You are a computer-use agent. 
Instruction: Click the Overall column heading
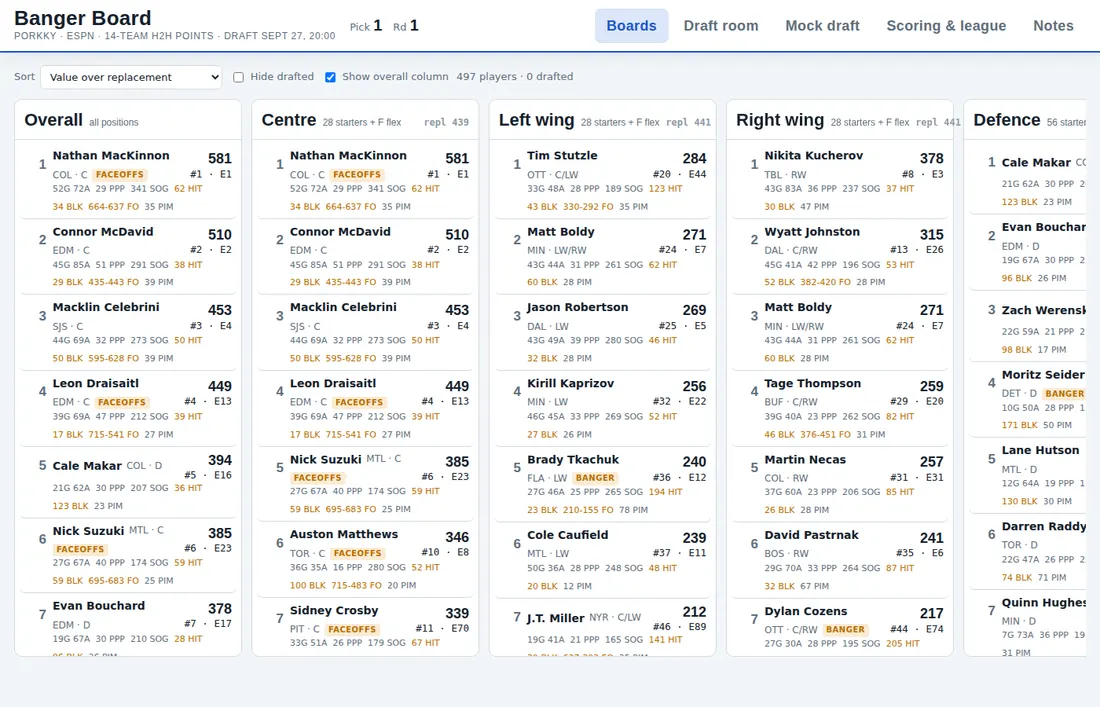click(53, 120)
